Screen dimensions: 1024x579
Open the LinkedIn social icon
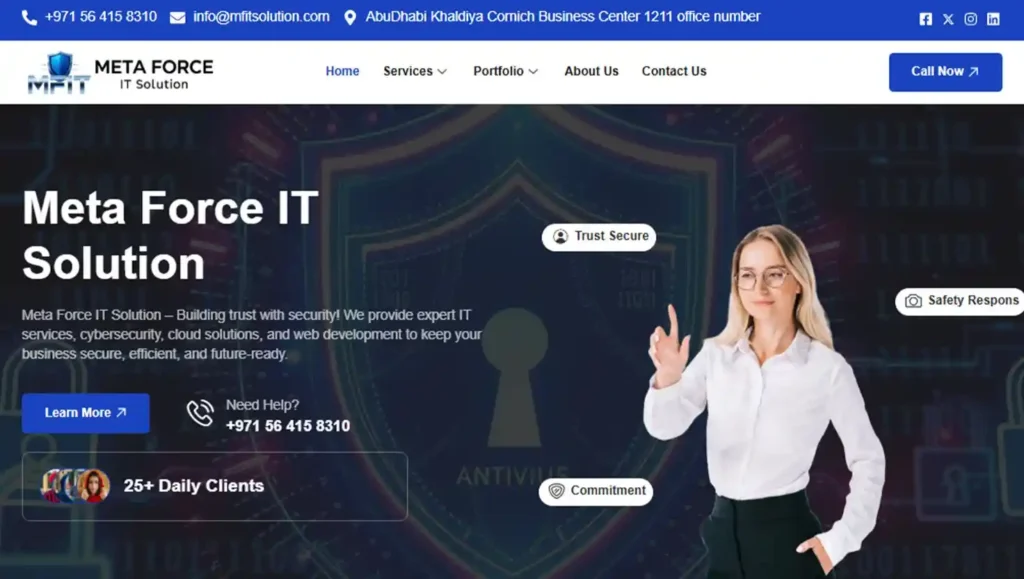click(x=993, y=19)
